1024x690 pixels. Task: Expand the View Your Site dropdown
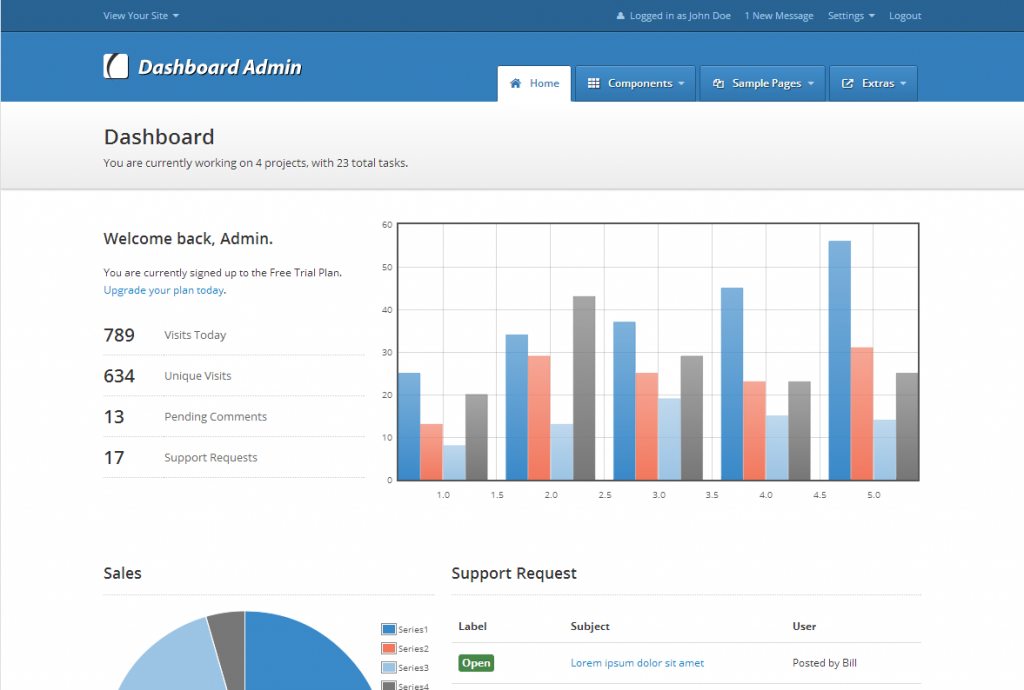[x=141, y=16]
